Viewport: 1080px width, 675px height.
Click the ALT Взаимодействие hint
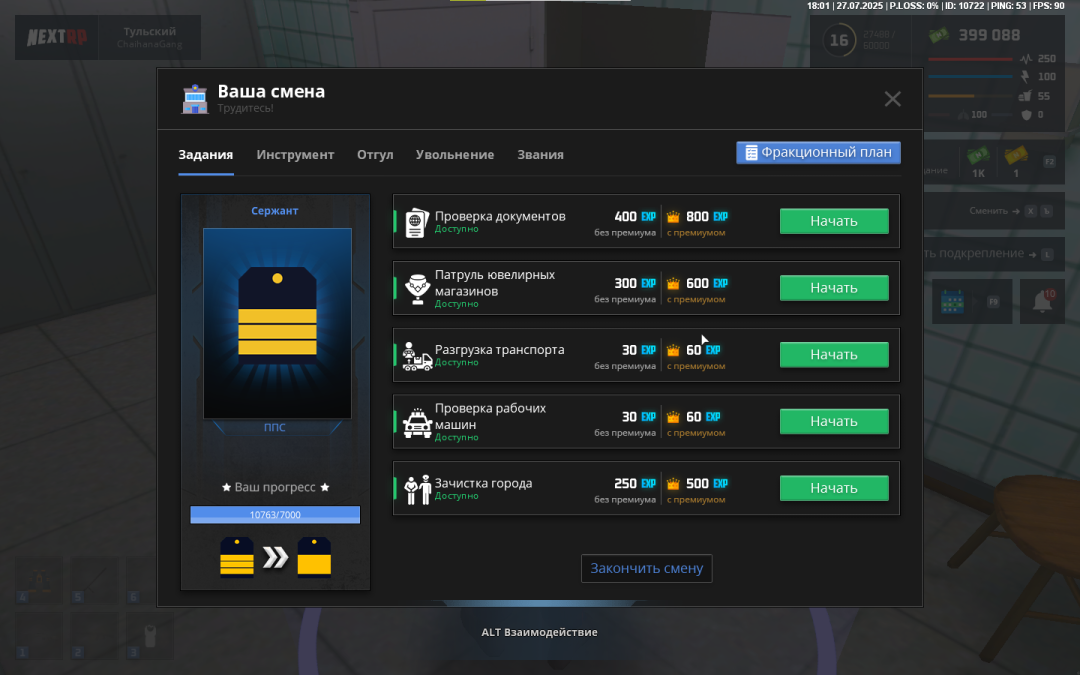click(x=539, y=632)
